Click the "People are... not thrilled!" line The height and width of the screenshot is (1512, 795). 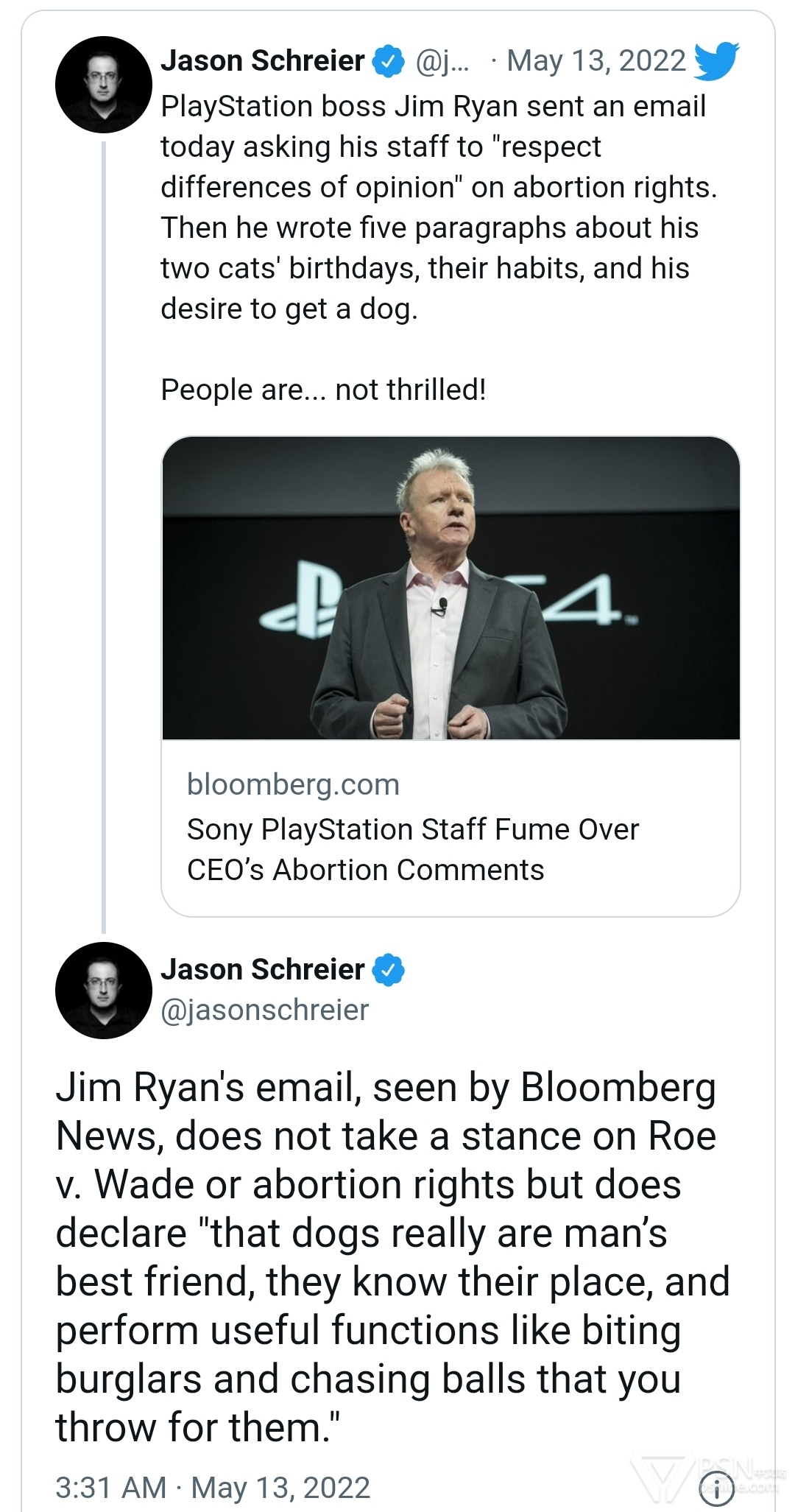click(x=323, y=389)
